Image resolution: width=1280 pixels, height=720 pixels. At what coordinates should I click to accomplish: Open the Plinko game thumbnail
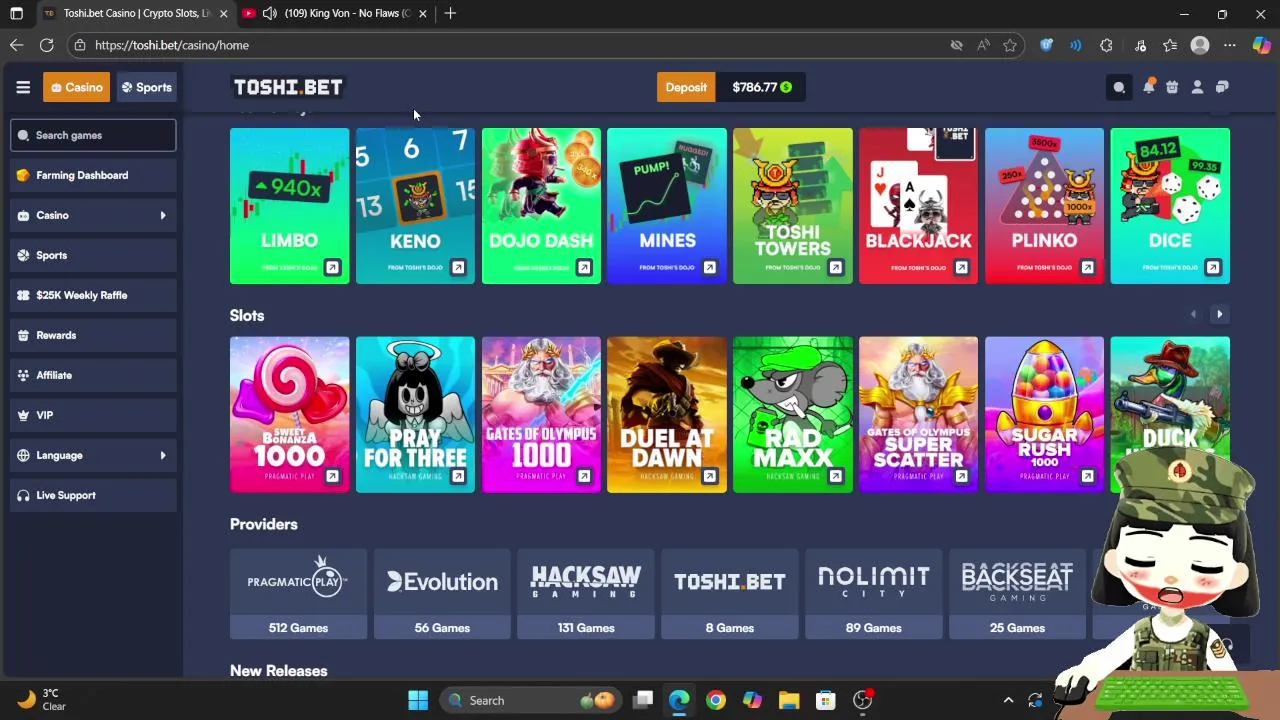1044,206
